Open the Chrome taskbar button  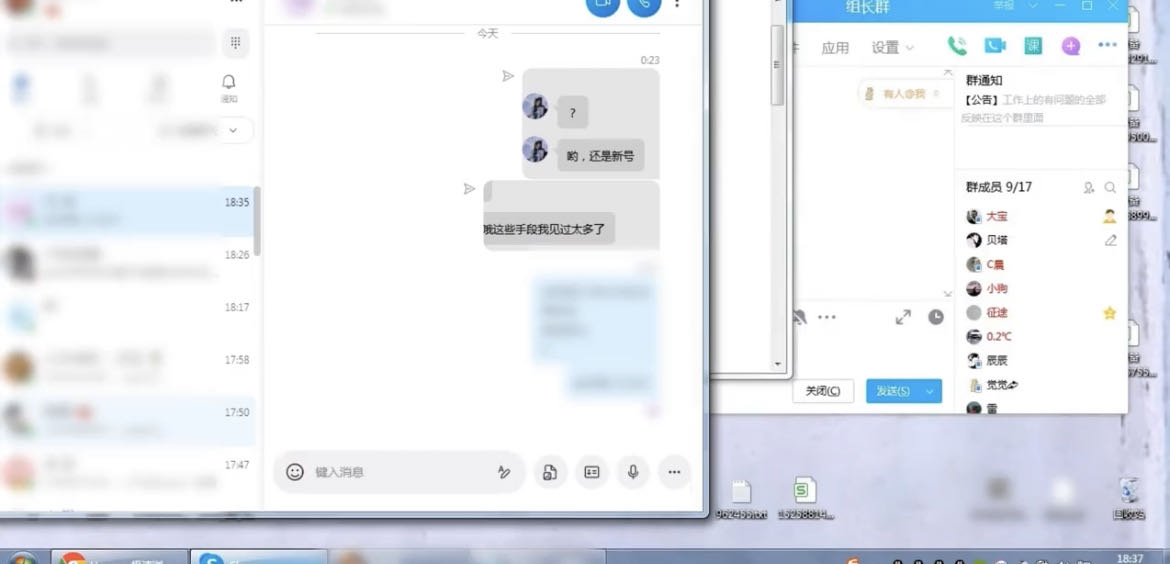pyautogui.click(x=119, y=557)
